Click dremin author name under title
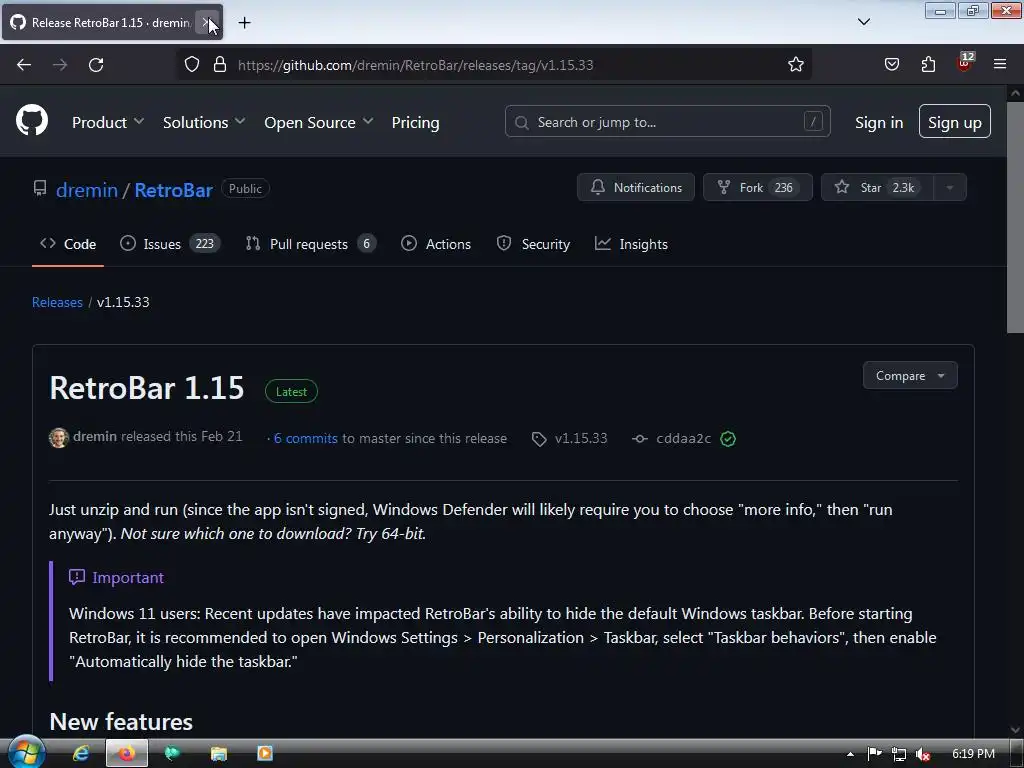1024x768 pixels. click(x=95, y=436)
